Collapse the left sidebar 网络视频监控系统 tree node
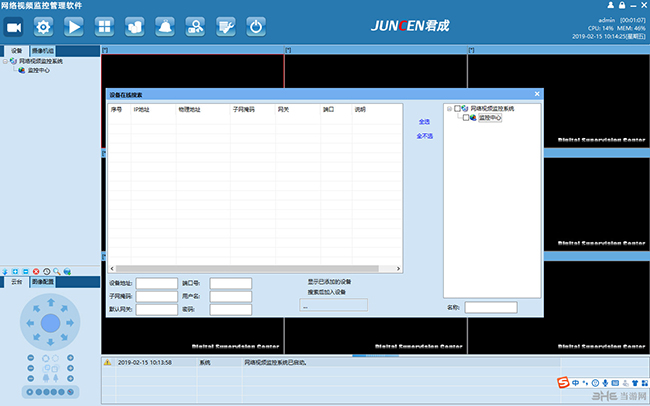 (x=6, y=61)
